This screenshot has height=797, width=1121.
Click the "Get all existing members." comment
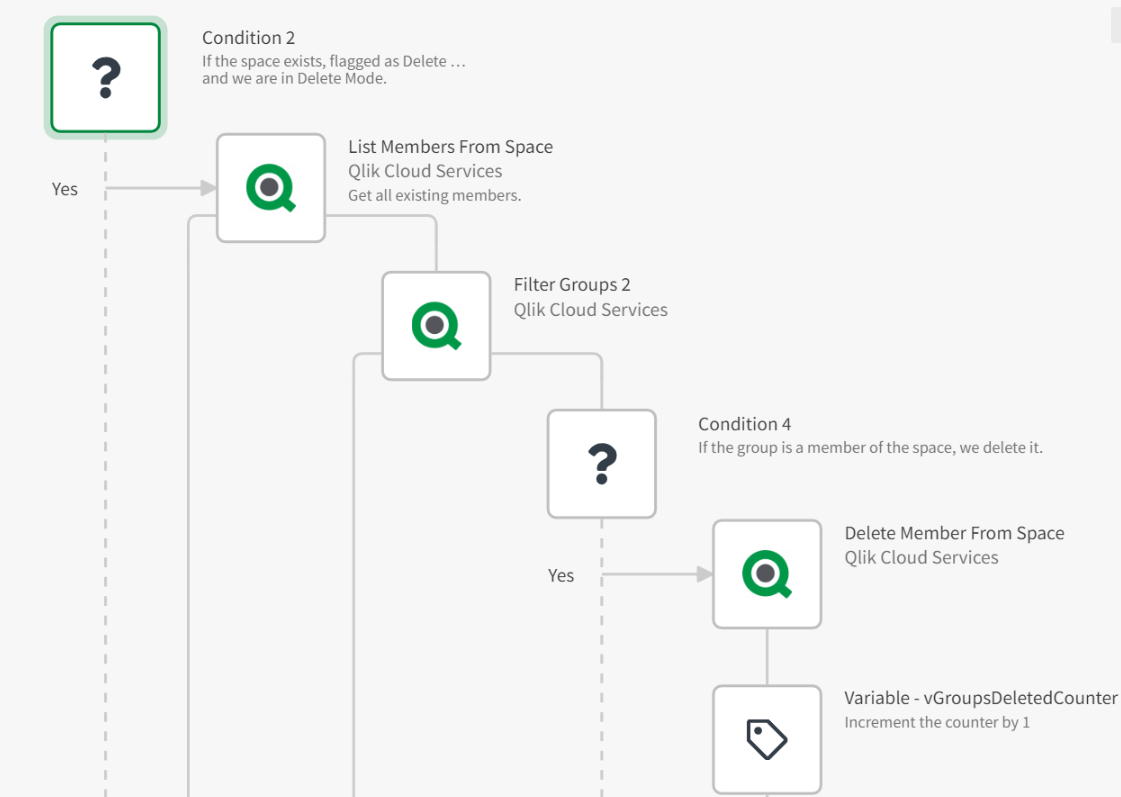coord(434,195)
